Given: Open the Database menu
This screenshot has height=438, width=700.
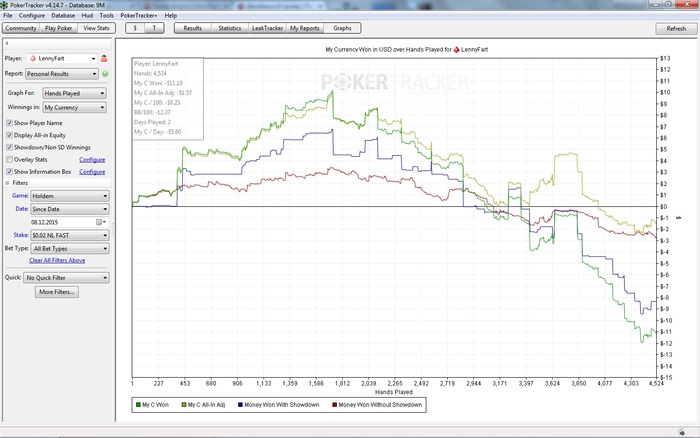Looking at the screenshot, I should 63,15.
